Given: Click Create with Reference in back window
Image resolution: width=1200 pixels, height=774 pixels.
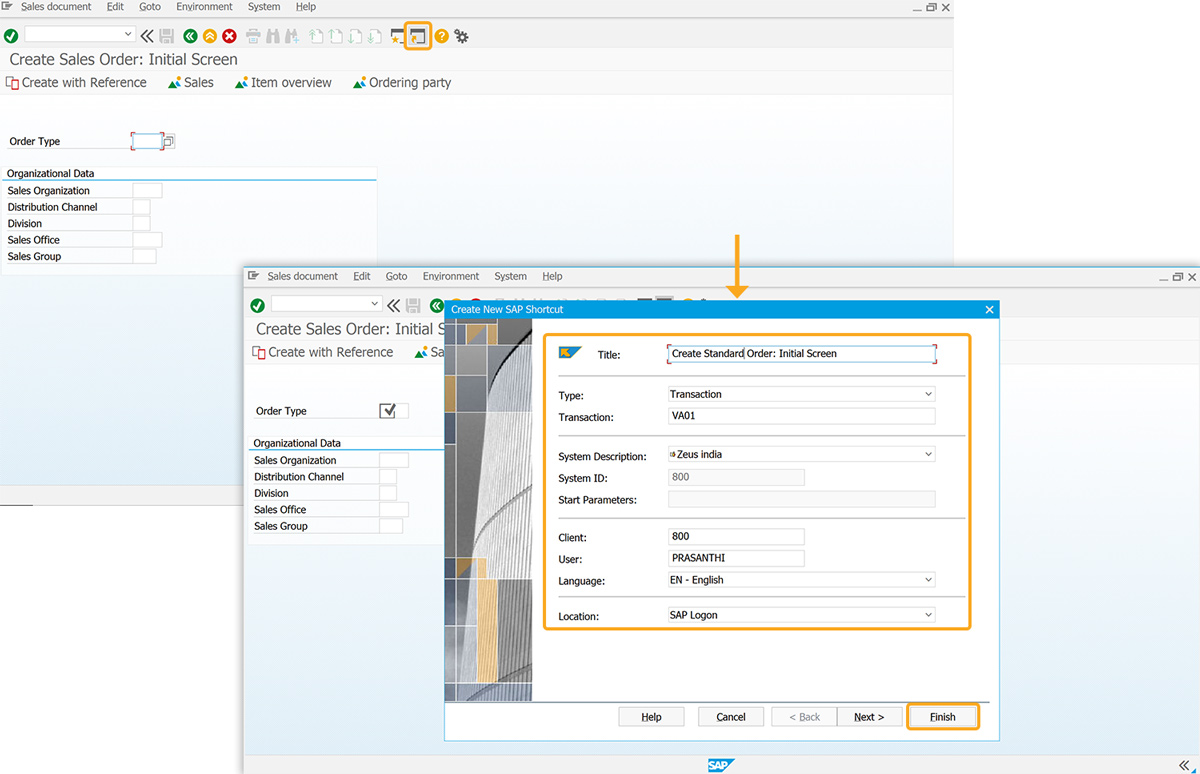Looking at the screenshot, I should [x=77, y=83].
